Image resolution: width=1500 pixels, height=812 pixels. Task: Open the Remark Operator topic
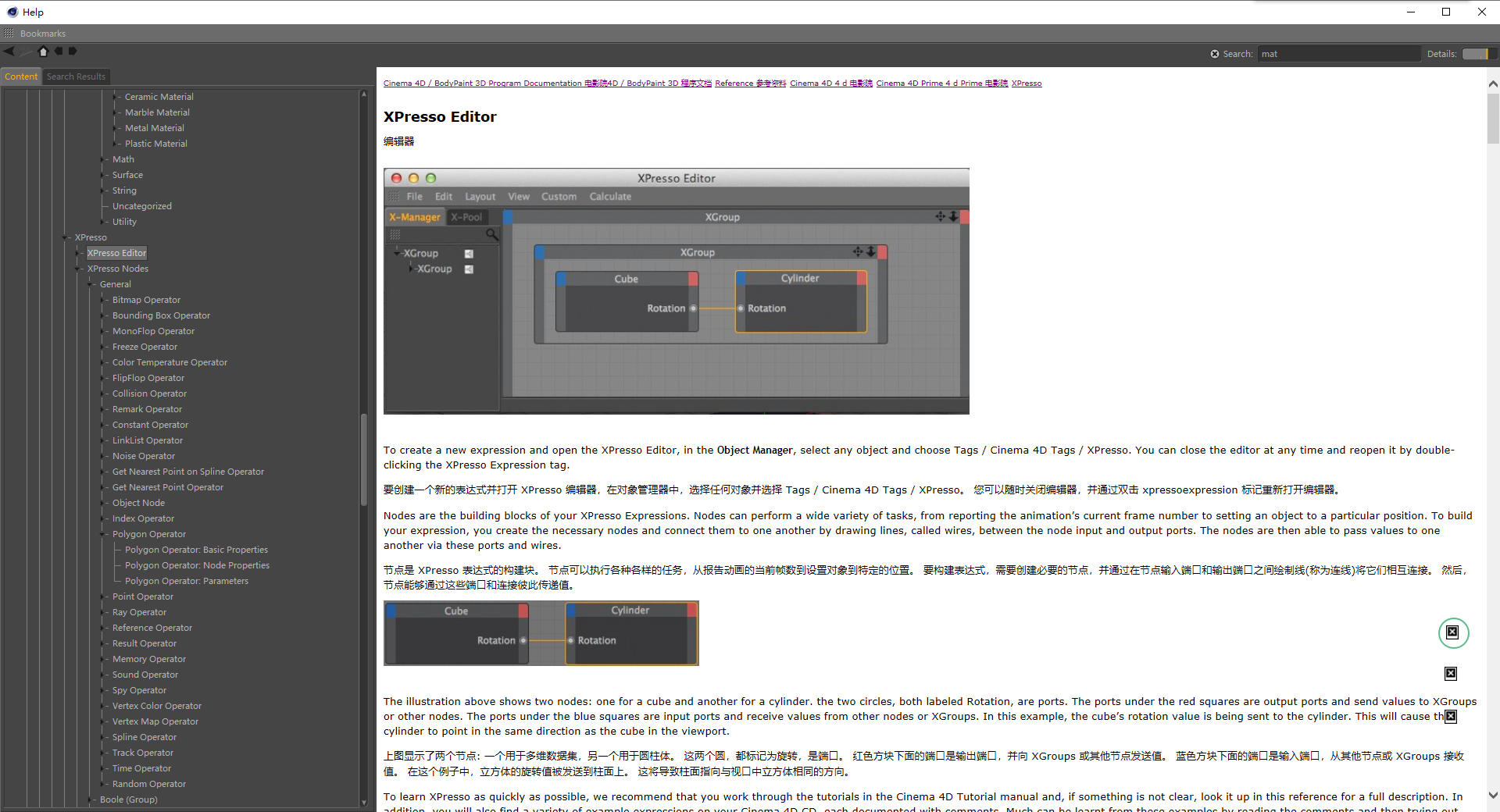coord(147,409)
